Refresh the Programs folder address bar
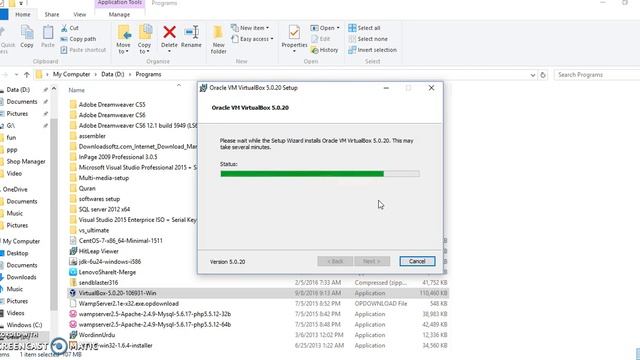This screenshot has height=360, width=640. tap(543, 75)
